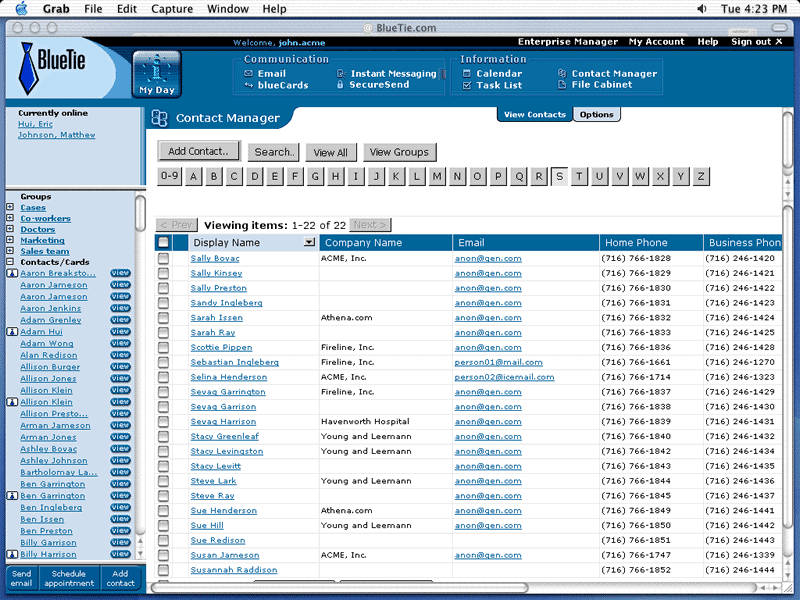Viewport: 800px width, 600px height.
Task: Select the View Contacts tab
Action: [535, 114]
